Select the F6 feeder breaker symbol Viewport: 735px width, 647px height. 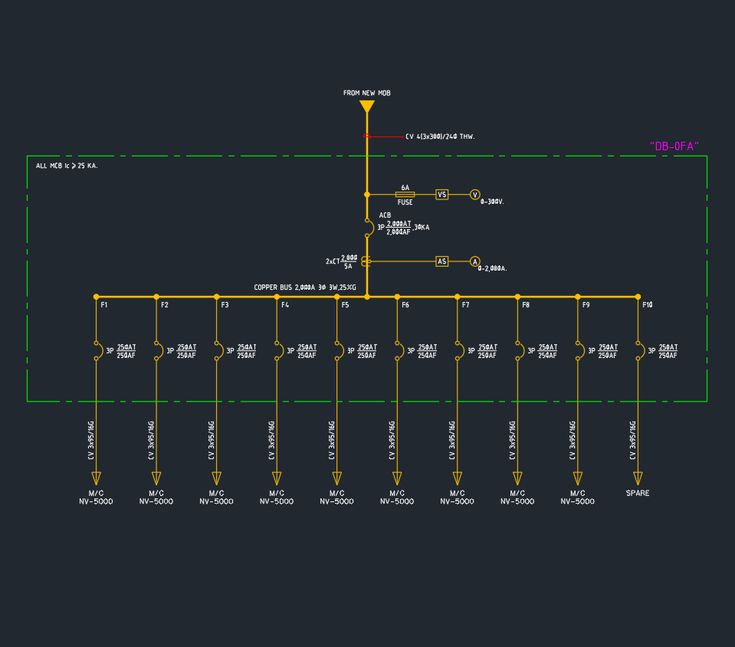[399, 351]
